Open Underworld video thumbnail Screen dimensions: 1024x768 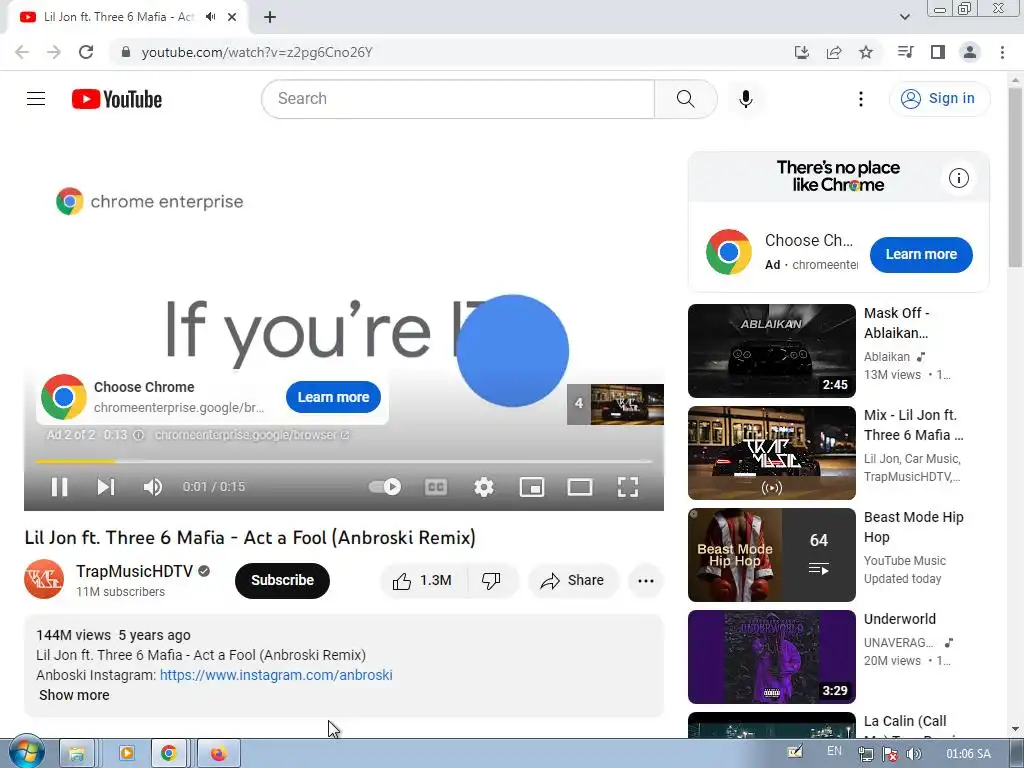[x=771, y=656]
